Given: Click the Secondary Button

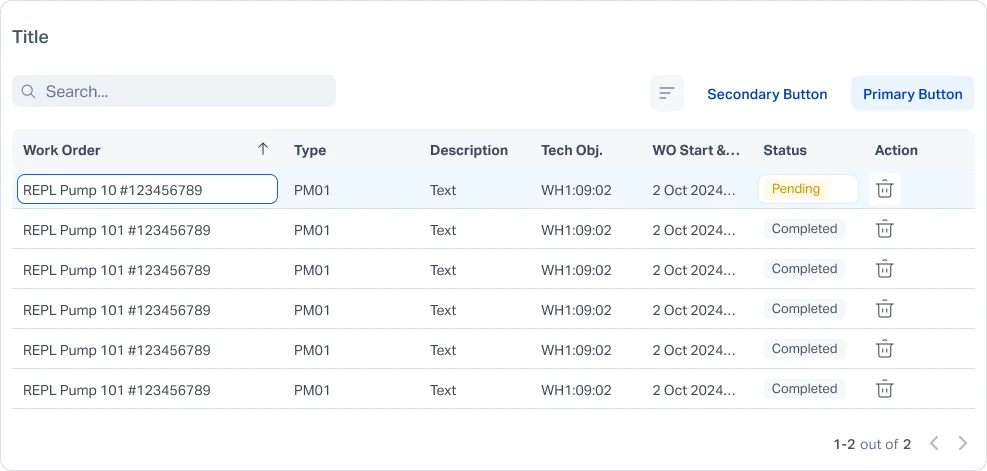Looking at the screenshot, I should [767, 94].
